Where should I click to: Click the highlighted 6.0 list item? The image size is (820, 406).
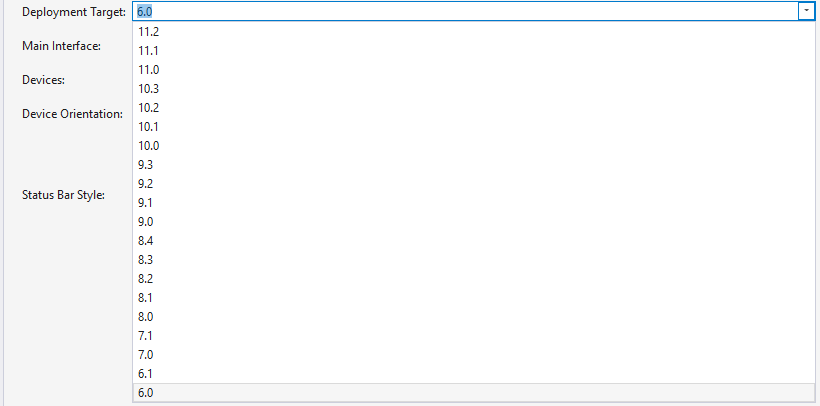pos(146,393)
